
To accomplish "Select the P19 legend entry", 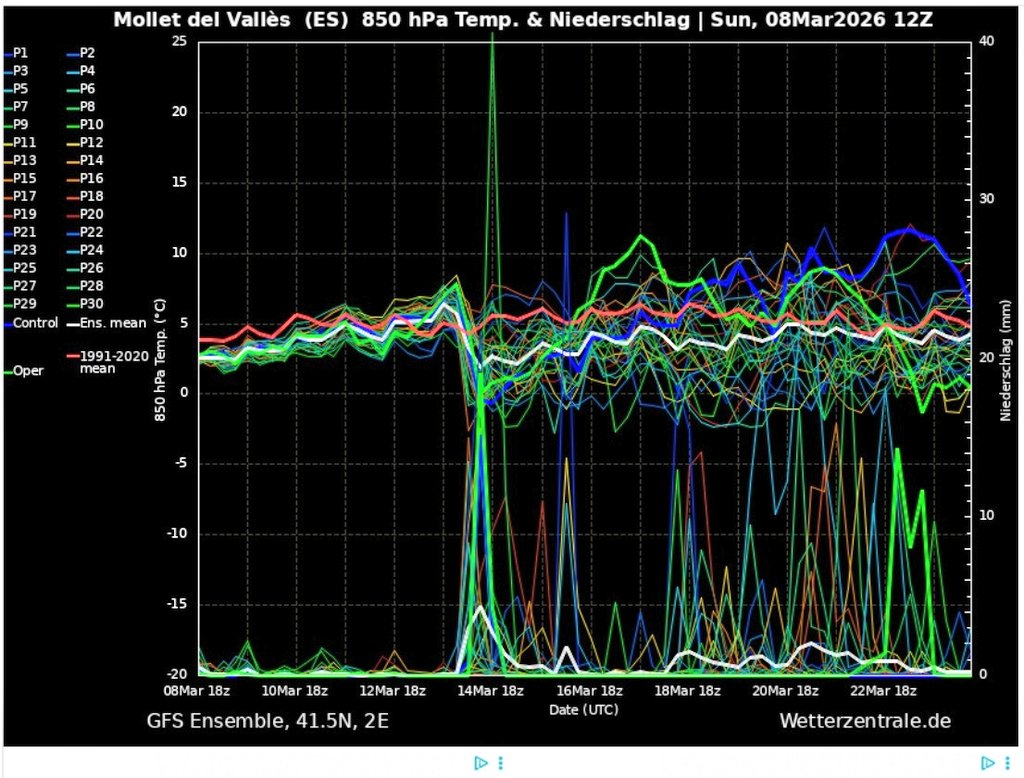I will (x=20, y=214).
